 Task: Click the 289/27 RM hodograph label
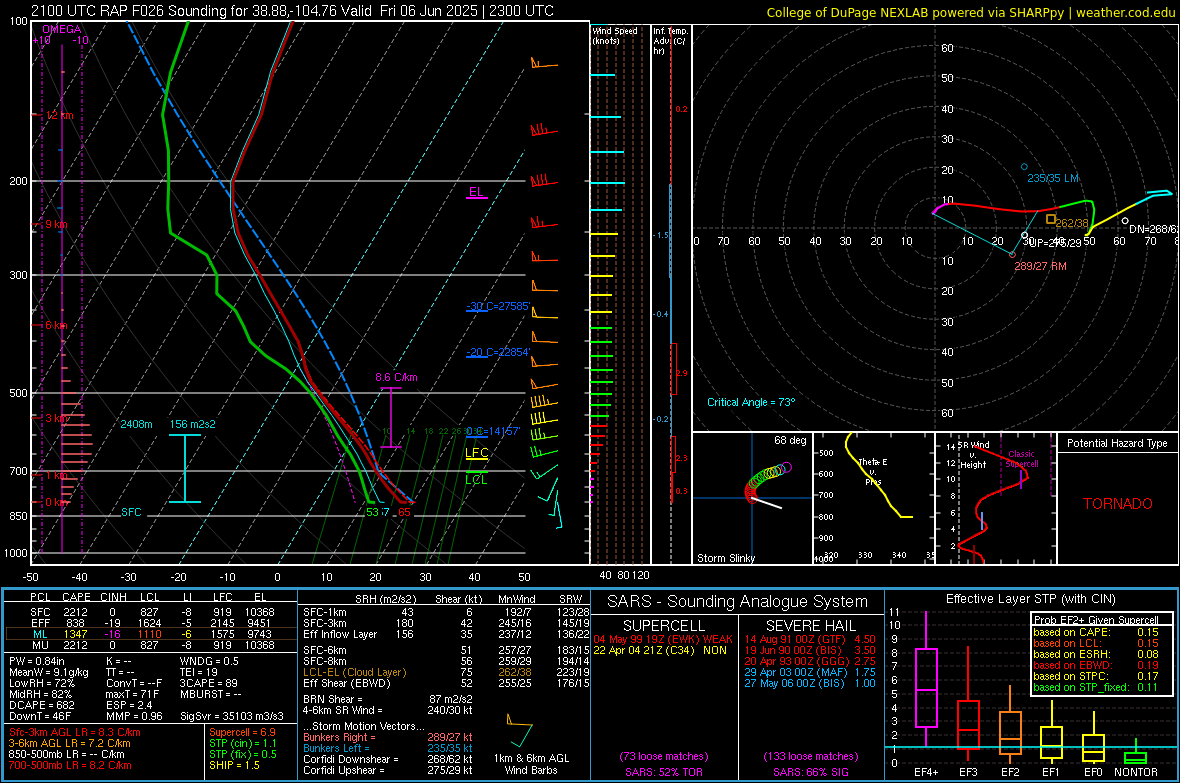[x=1040, y=266]
